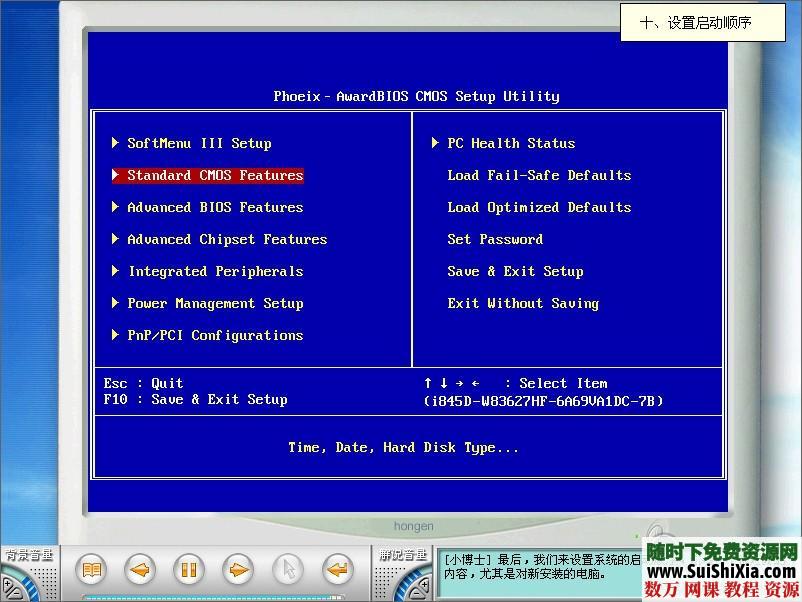Screen dimensions: 802x602
Task: Choose Load Fail-Safe Defaults
Action: click(539, 175)
